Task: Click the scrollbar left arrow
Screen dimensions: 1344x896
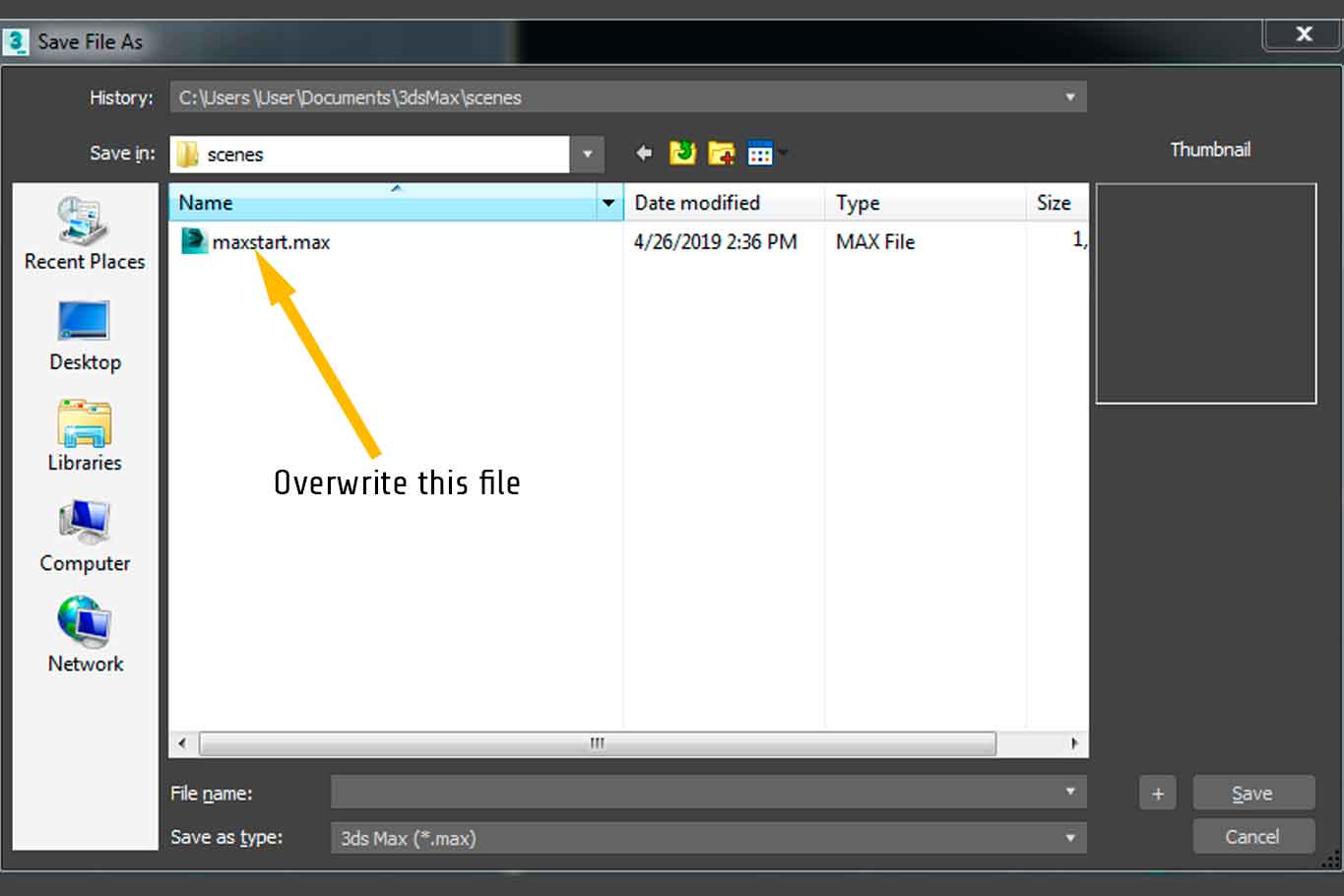Action: click(182, 743)
